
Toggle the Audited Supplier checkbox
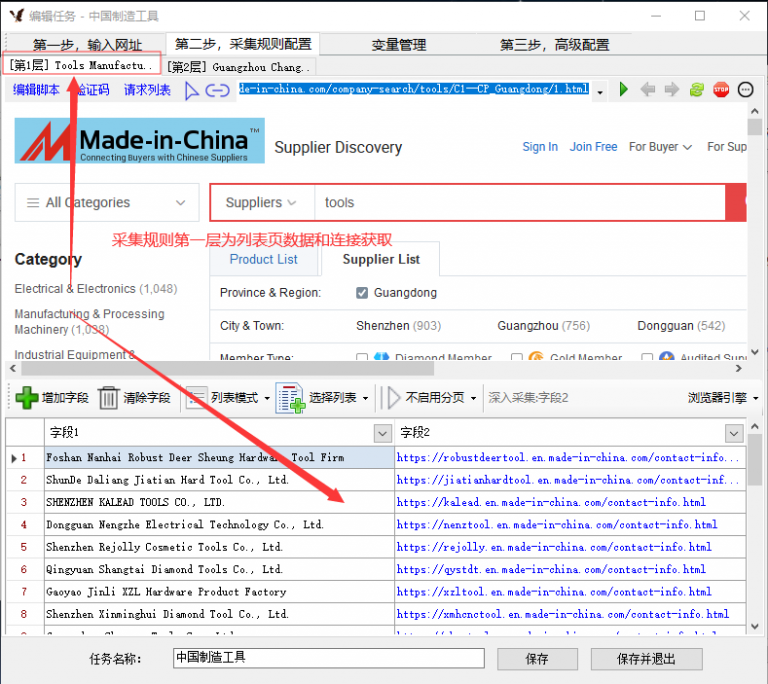(x=647, y=357)
